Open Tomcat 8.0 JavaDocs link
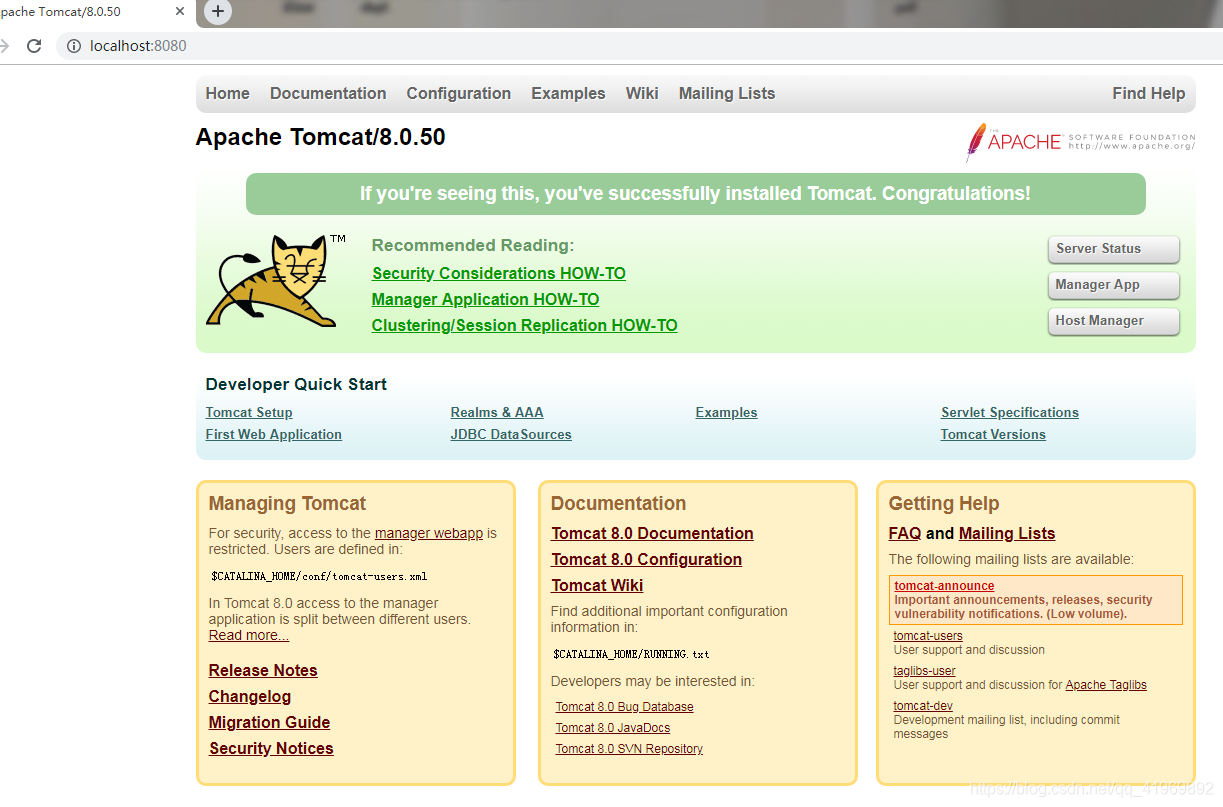1223x807 pixels. click(612, 727)
